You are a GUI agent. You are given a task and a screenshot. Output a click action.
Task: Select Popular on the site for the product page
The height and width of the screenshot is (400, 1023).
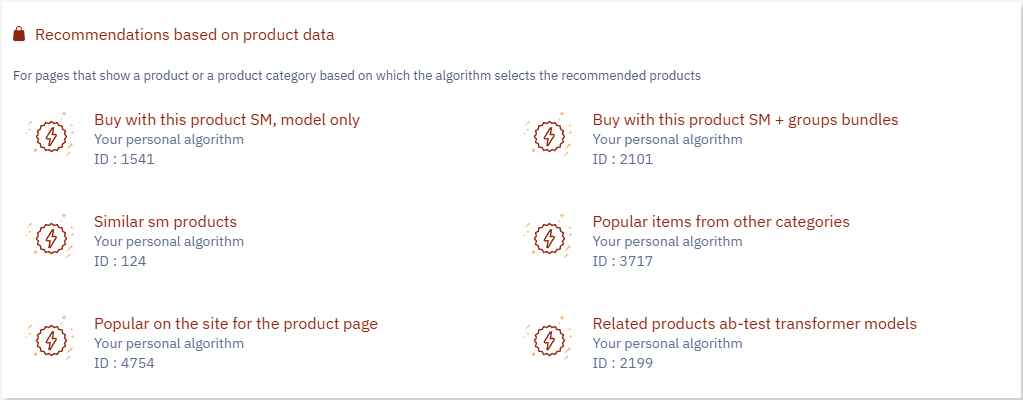pos(236,324)
